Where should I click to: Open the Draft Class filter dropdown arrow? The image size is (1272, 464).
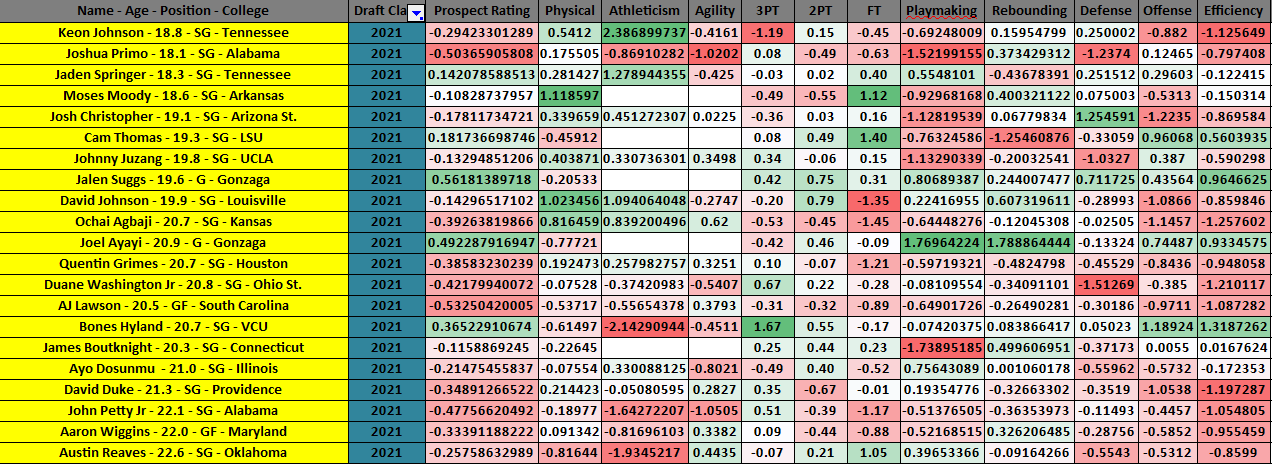[x=417, y=12]
